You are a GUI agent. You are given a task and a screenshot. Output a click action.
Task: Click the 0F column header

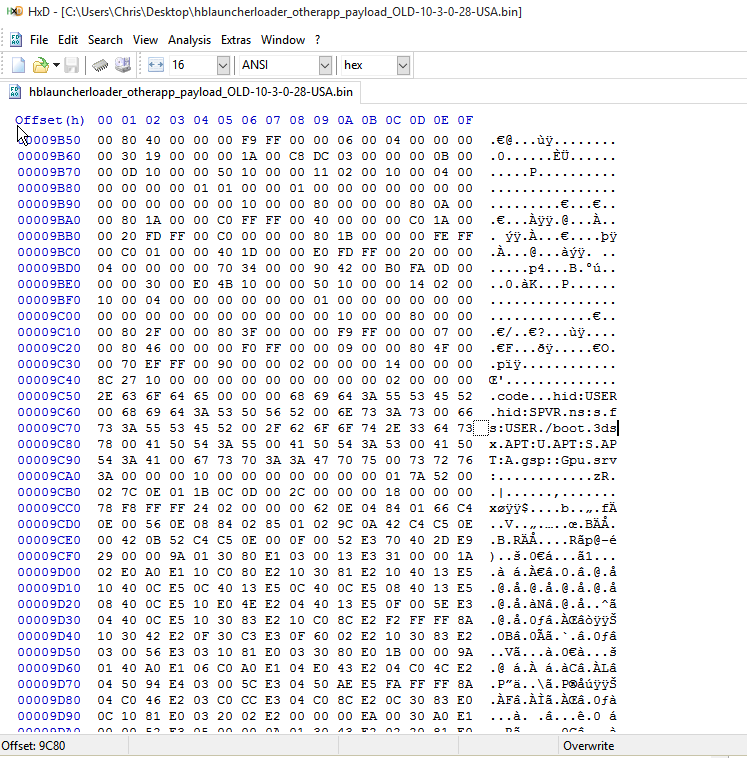click(465, 120)
